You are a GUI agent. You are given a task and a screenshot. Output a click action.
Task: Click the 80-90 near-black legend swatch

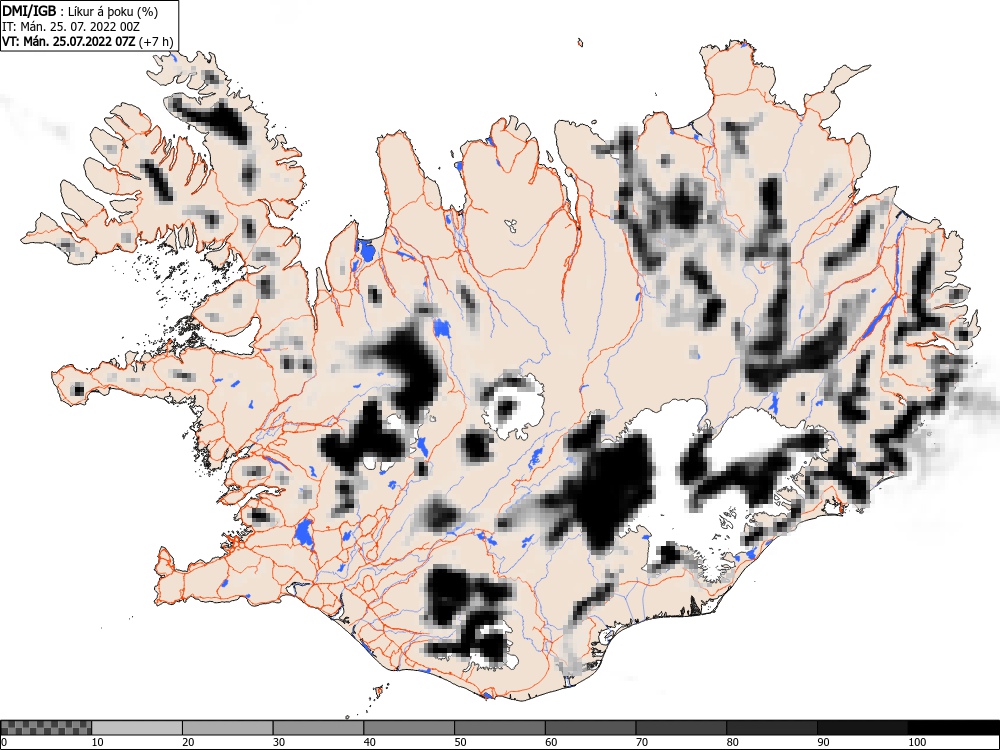click(x=772, y=728)
